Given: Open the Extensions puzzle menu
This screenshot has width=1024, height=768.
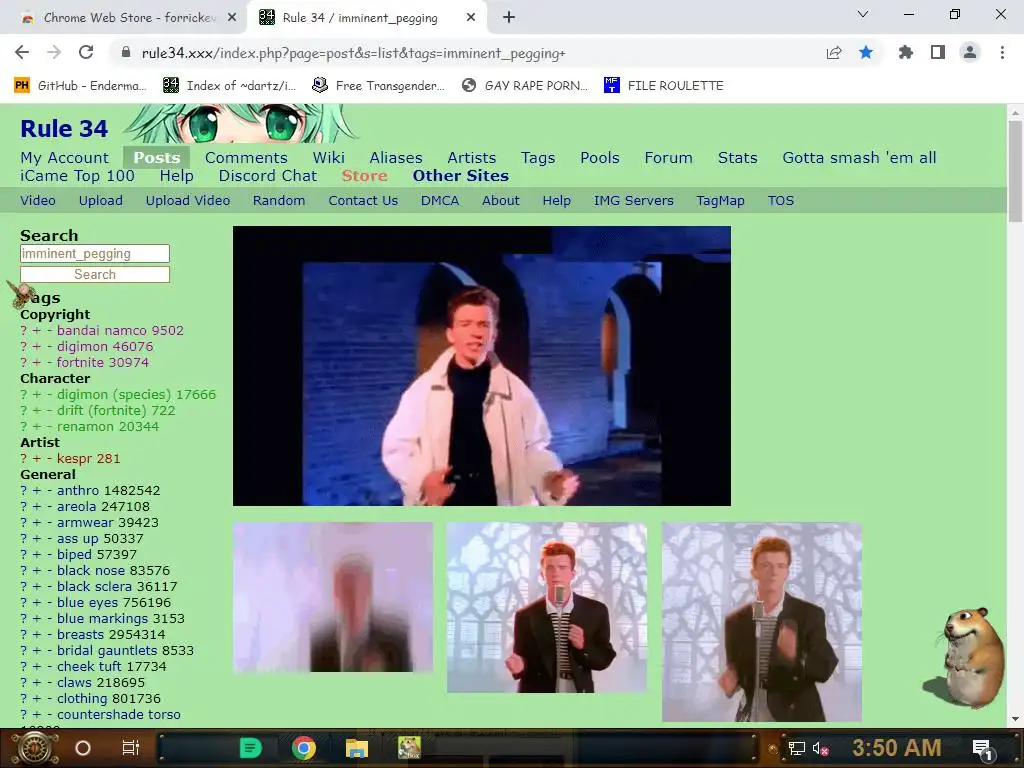Looking at the screenshot, I should [x=905, y=53].
